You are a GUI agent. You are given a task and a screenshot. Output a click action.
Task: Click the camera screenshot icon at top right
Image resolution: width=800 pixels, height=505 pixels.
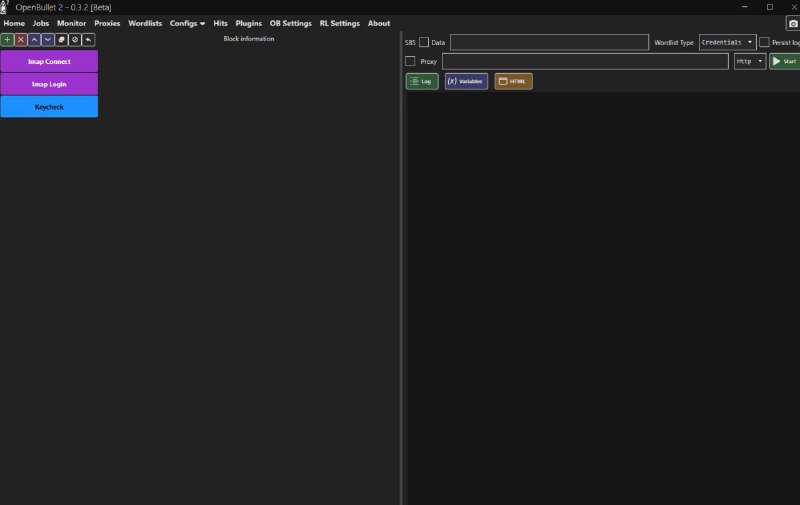pyautogui.click(x=793, y=23)
